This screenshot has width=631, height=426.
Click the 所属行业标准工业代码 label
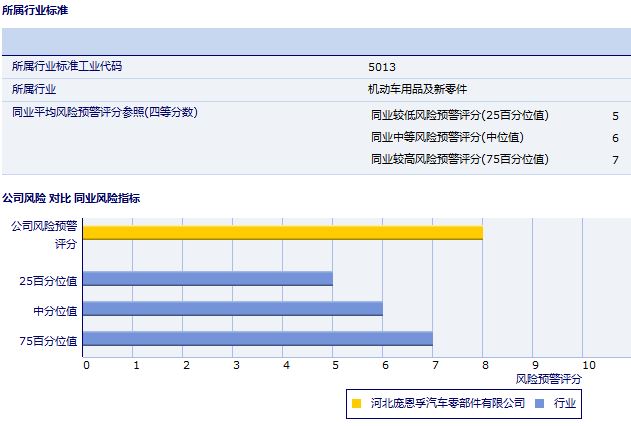[x=67, y=66]
